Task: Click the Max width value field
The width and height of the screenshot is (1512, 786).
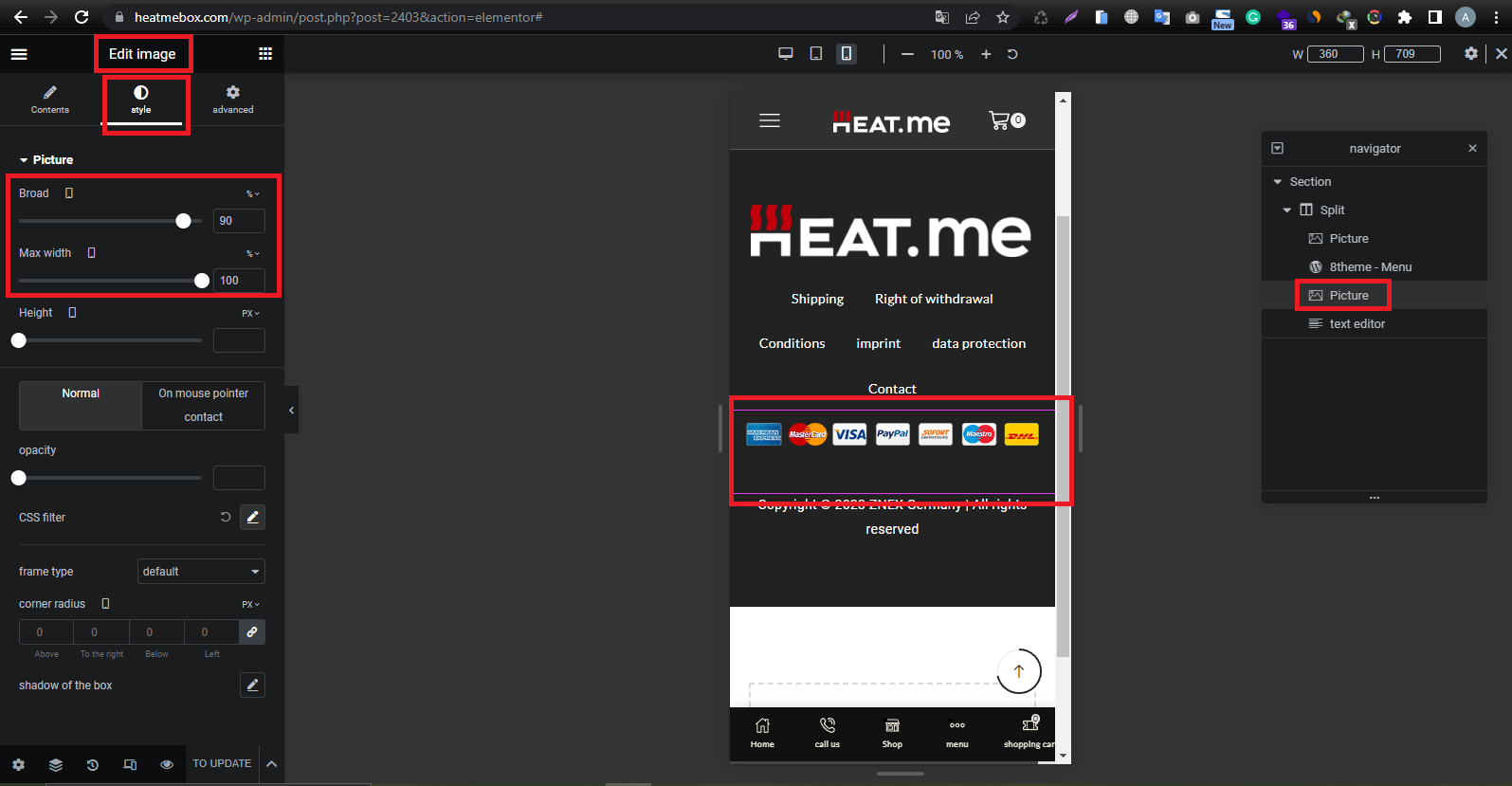Action: point(239,281)
